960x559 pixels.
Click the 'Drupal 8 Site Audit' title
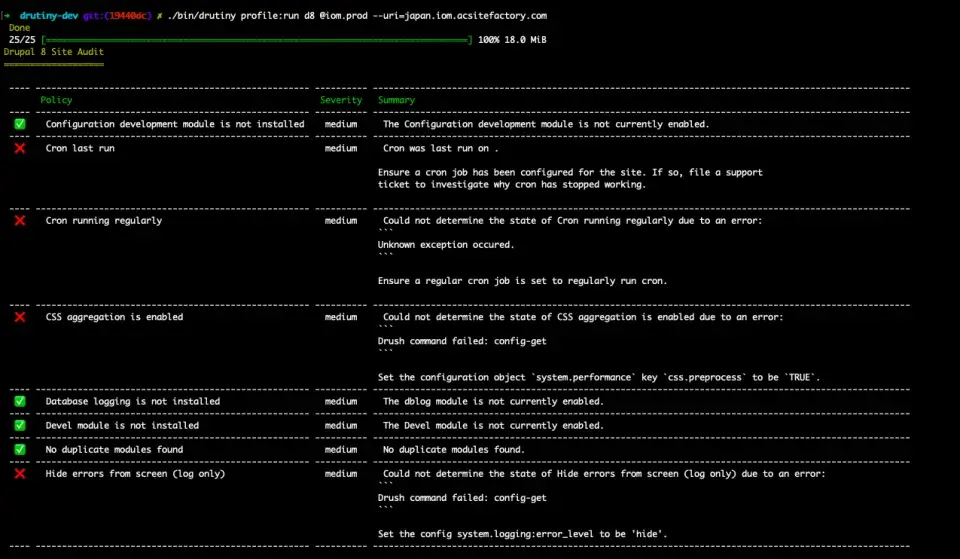54,52
